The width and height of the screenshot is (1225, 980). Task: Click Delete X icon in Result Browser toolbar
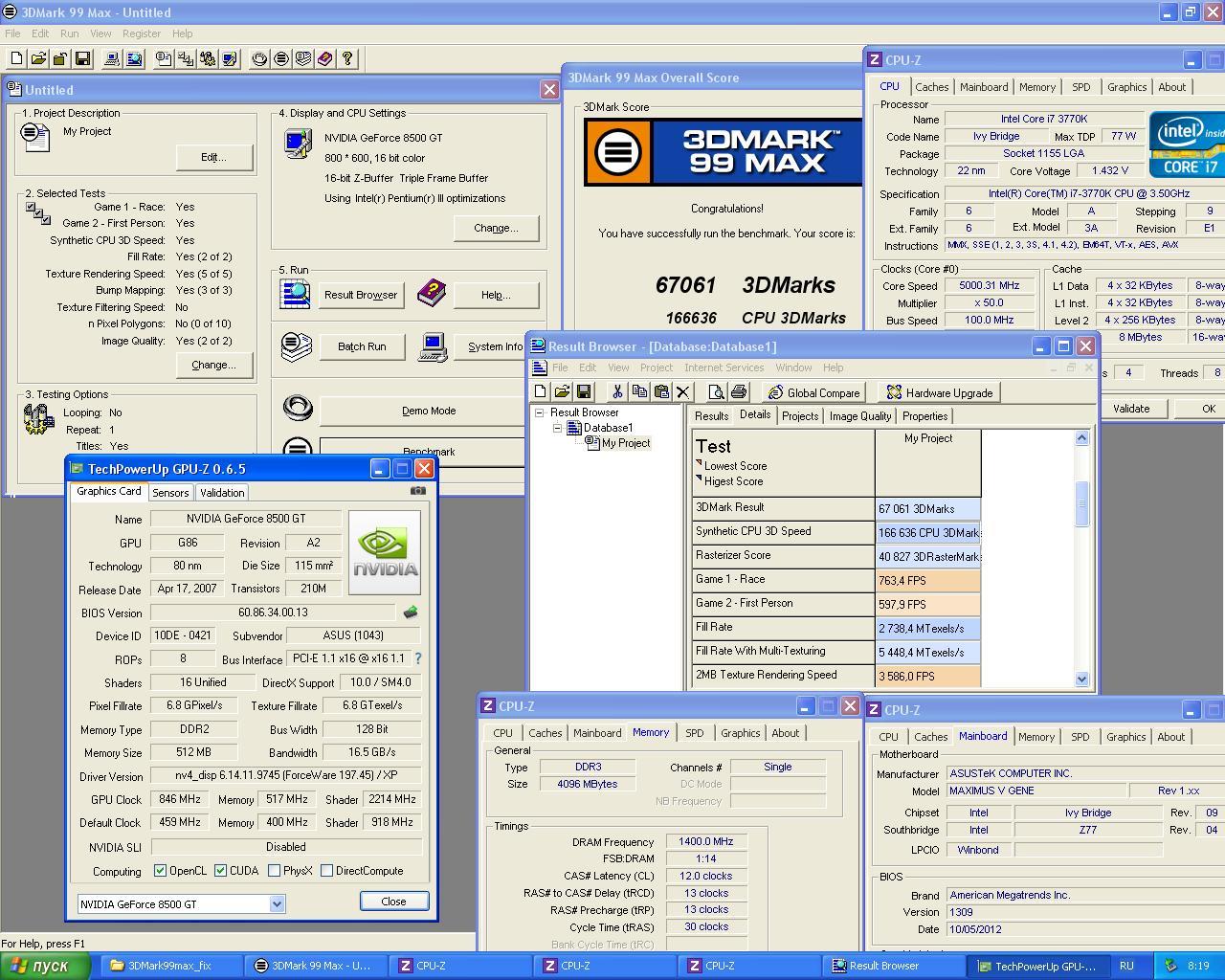coord(682,392)
